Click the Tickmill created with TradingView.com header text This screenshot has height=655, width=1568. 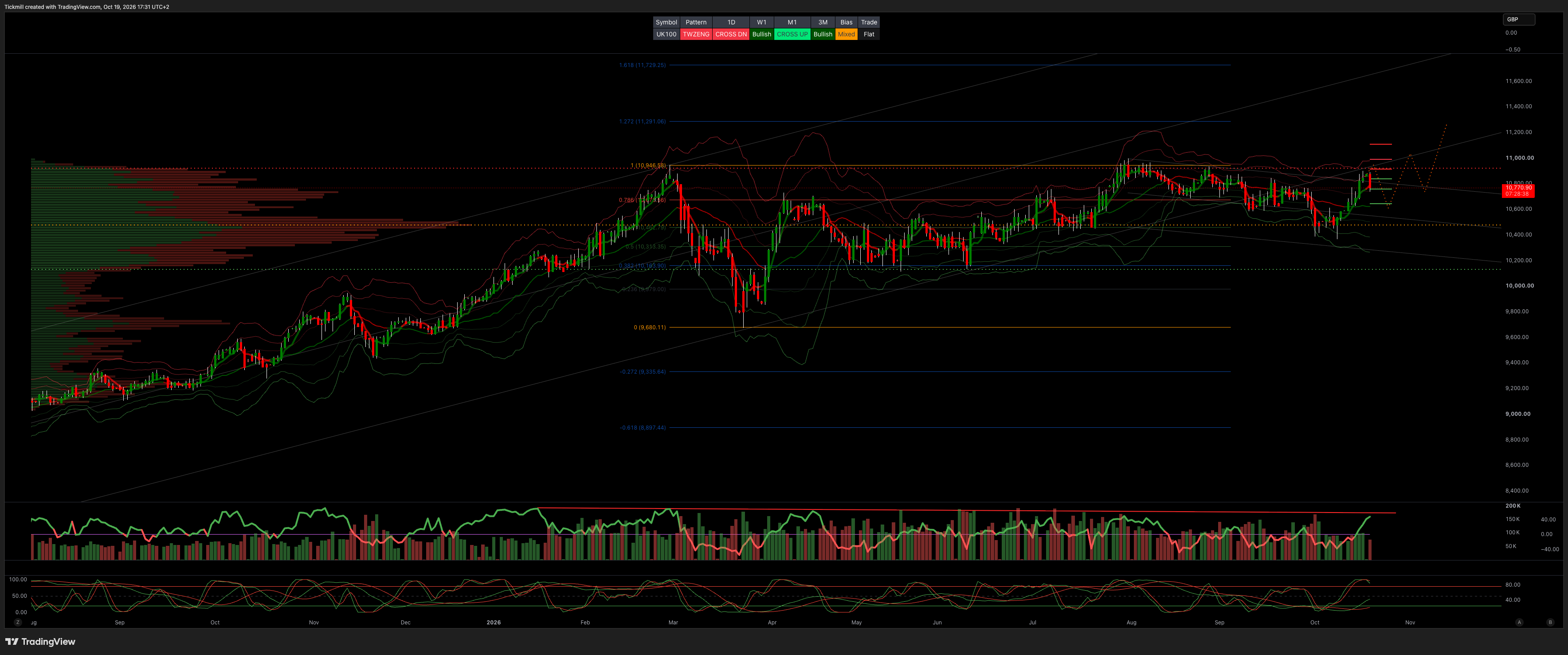[87, 7]
